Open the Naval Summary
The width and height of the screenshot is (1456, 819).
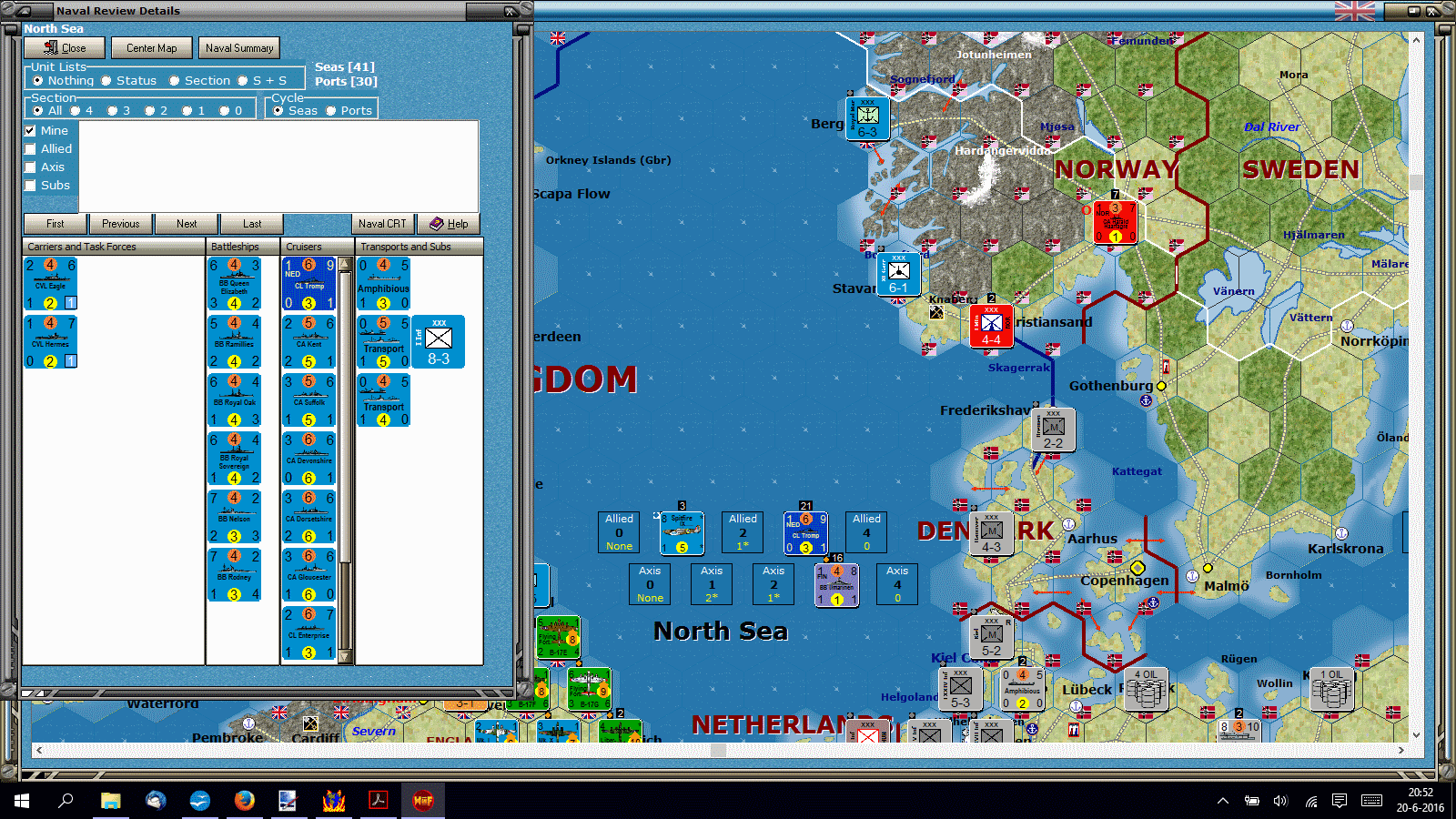click(x=239, y=48)
